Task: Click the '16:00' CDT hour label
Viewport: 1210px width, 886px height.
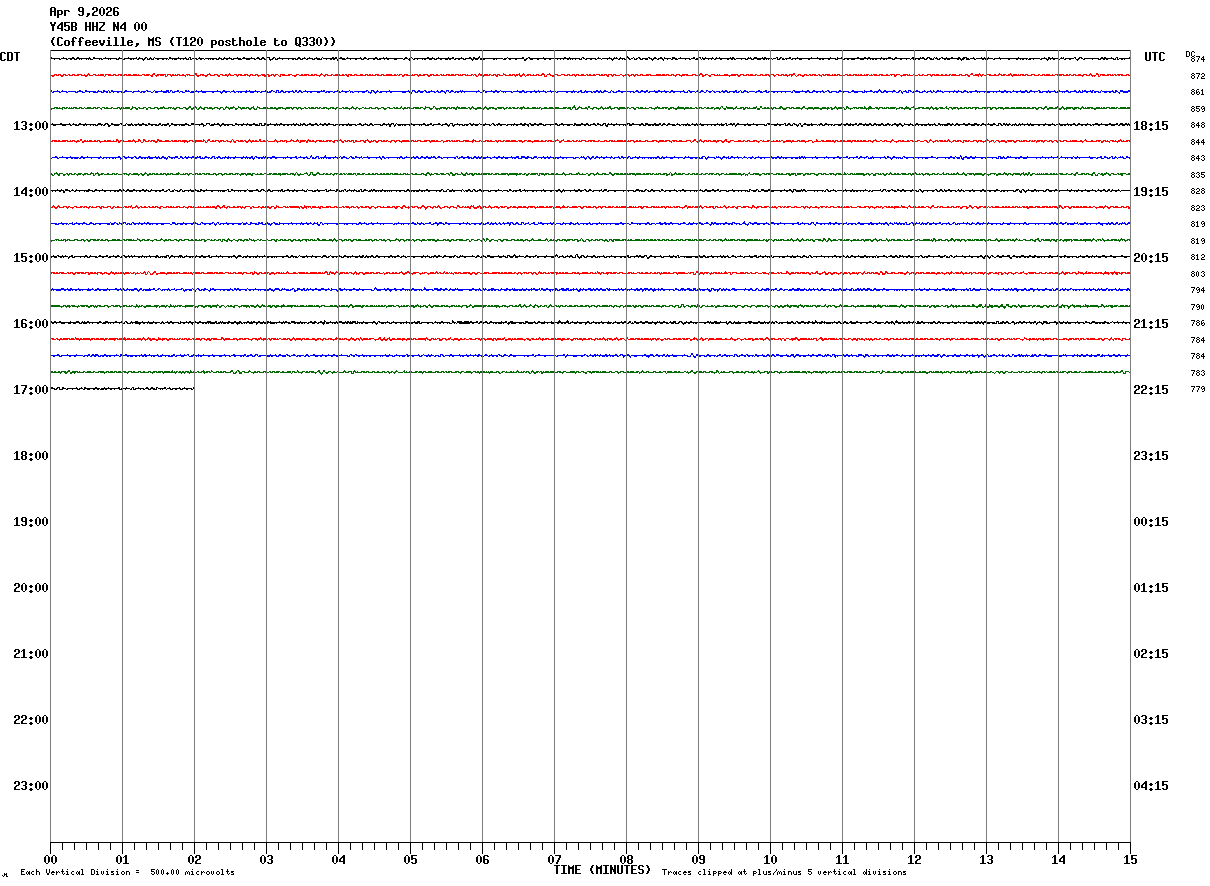Action: click(30, 324)
